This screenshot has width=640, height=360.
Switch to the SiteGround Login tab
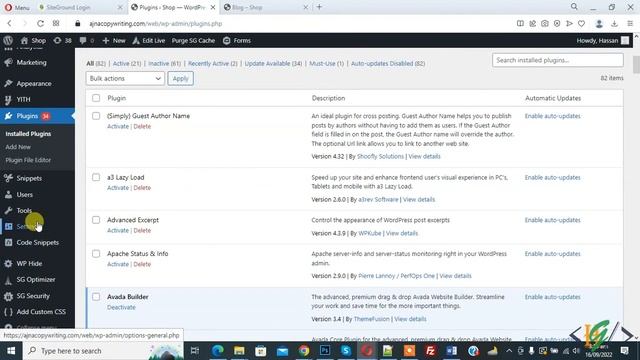point(80,7)
